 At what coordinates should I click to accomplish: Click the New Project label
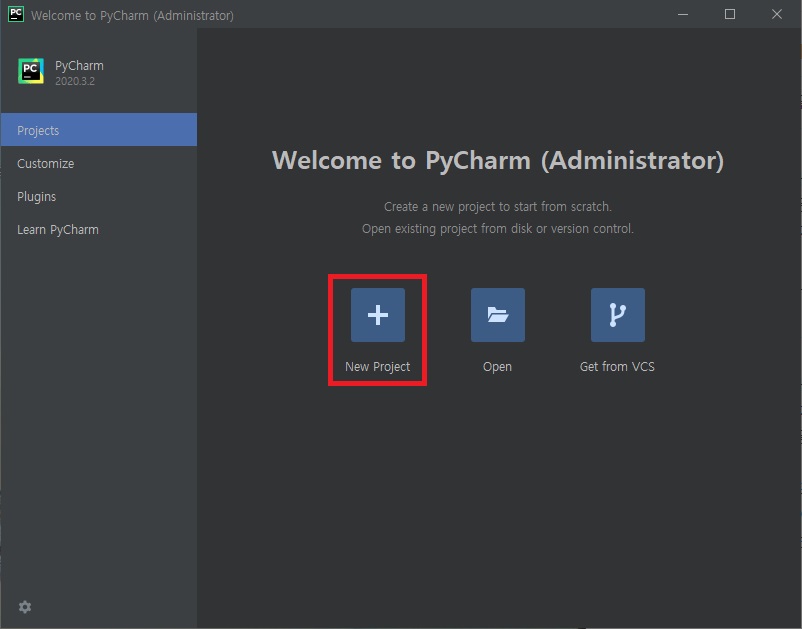point(377,367)
